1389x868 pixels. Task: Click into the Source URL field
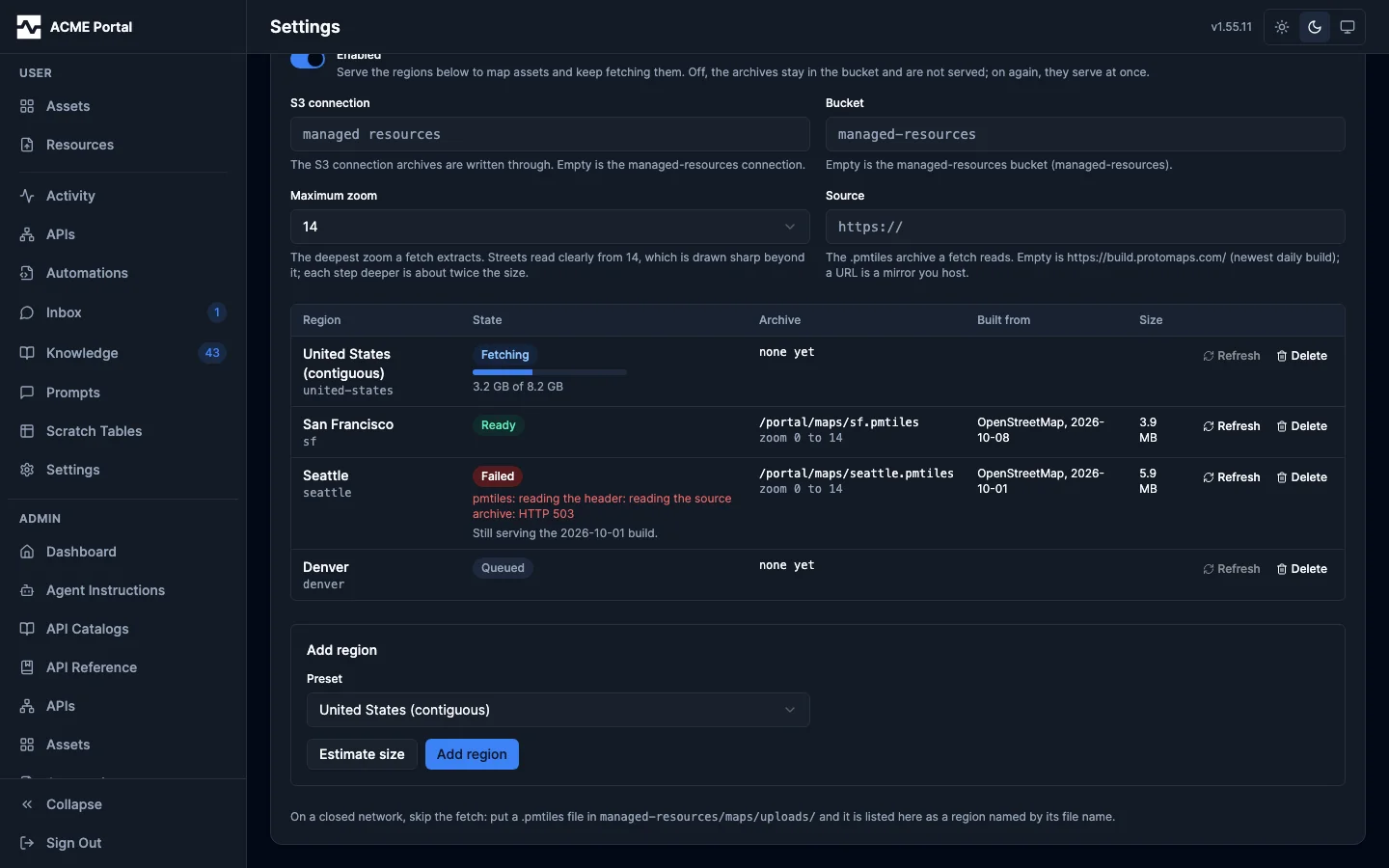(1085, 227)
